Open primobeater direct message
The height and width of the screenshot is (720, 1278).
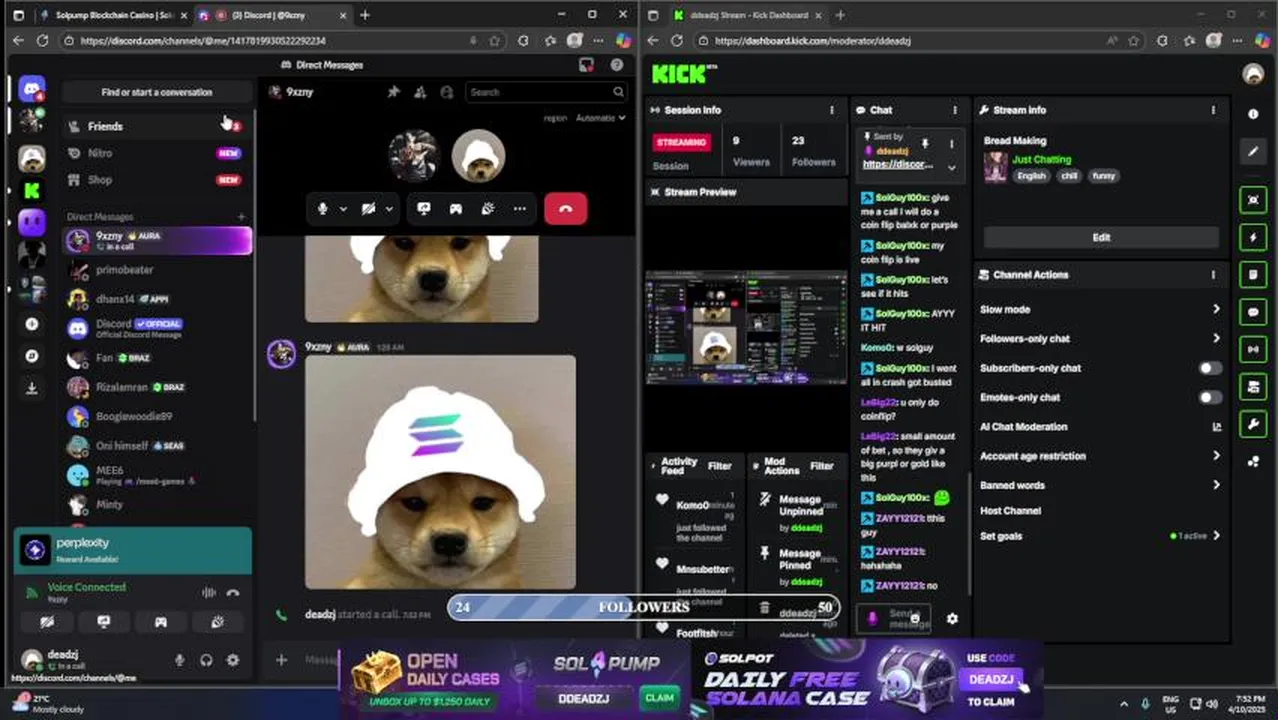coord(157,270)
